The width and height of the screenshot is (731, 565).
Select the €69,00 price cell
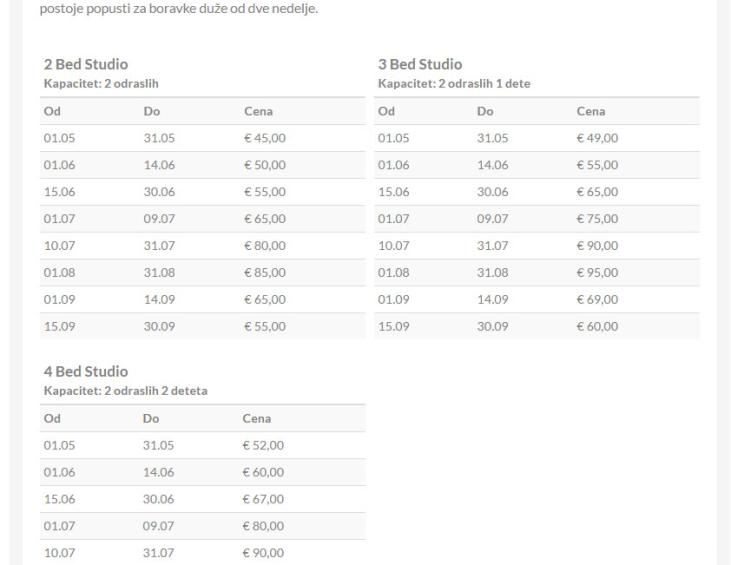point(599,299)
